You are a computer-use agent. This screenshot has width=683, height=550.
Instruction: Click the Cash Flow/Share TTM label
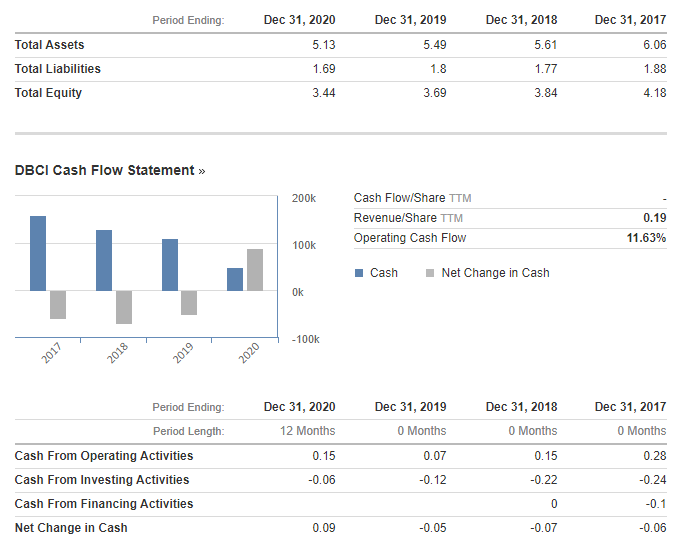pos(412,198)
